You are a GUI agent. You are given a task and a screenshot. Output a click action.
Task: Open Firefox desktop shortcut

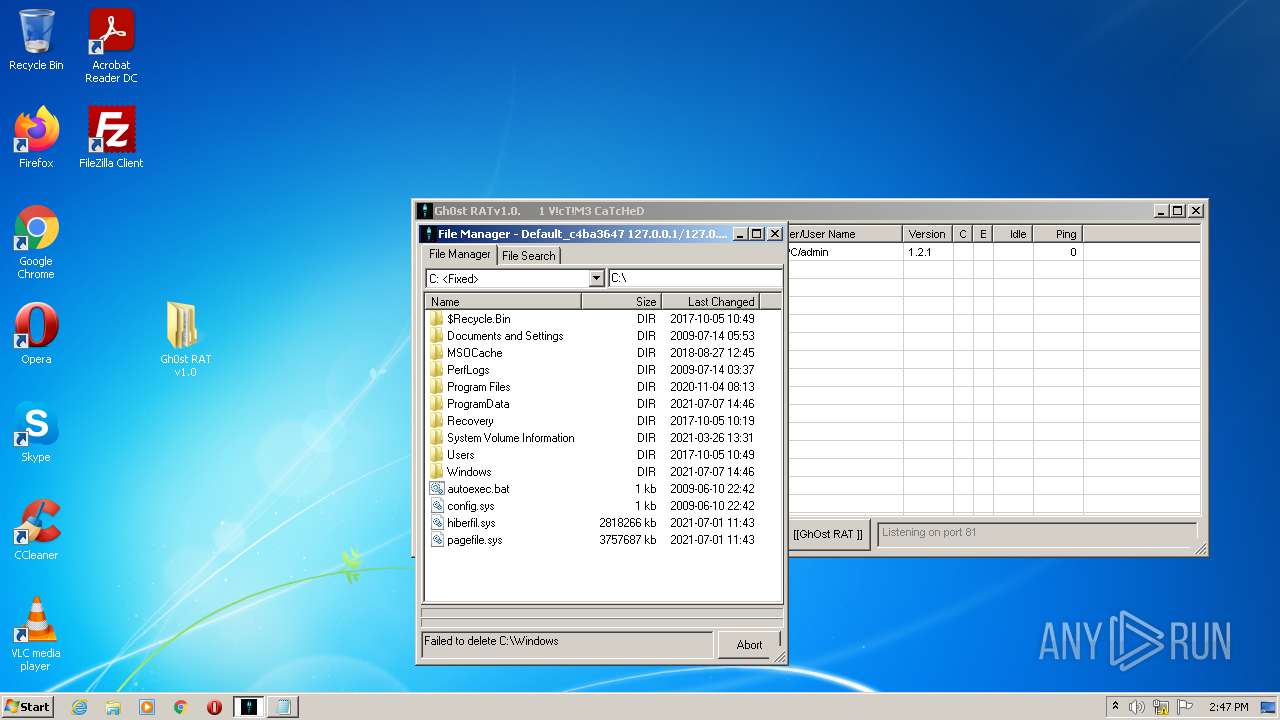coord(36,137)
